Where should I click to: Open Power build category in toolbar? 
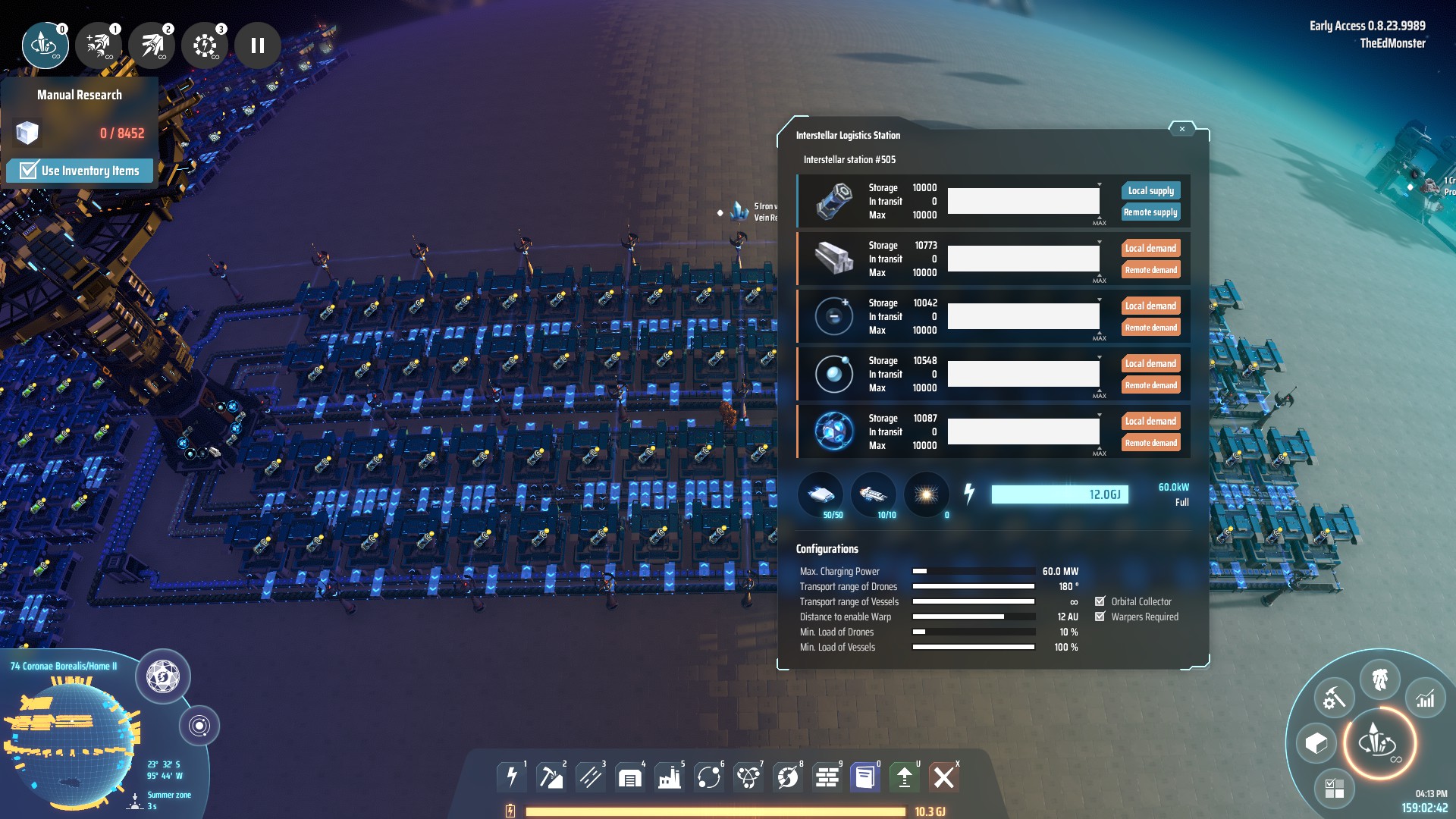click(512, 777)
